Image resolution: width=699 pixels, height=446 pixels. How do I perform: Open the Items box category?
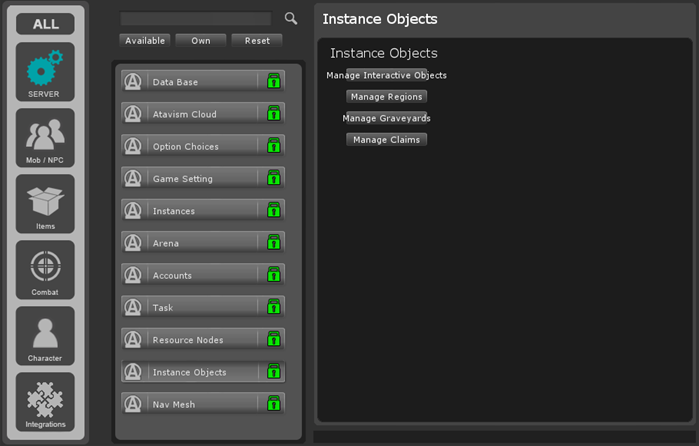pyautogui.click(x=45, y=204)
